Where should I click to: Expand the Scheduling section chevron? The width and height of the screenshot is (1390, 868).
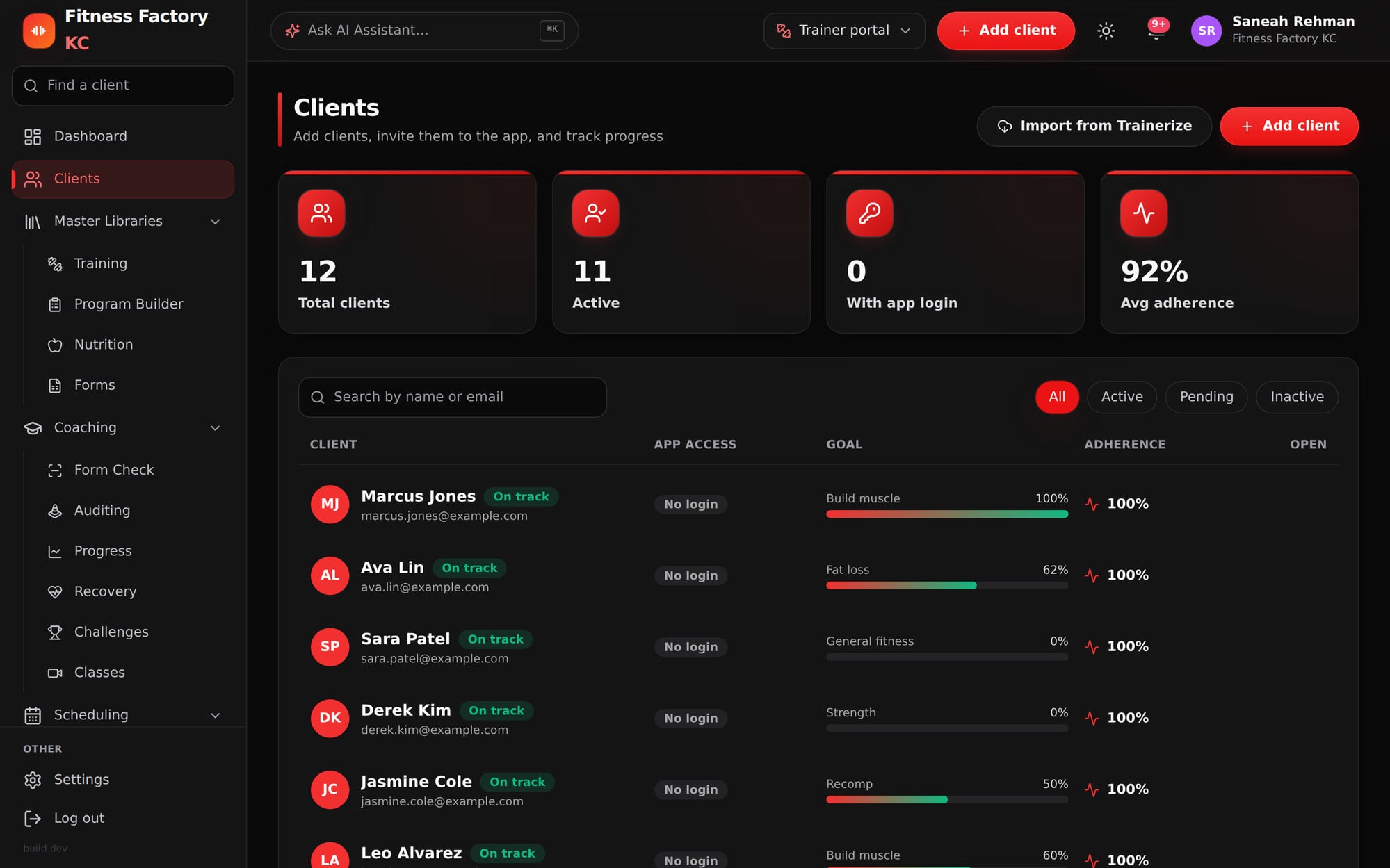point(215,715)
